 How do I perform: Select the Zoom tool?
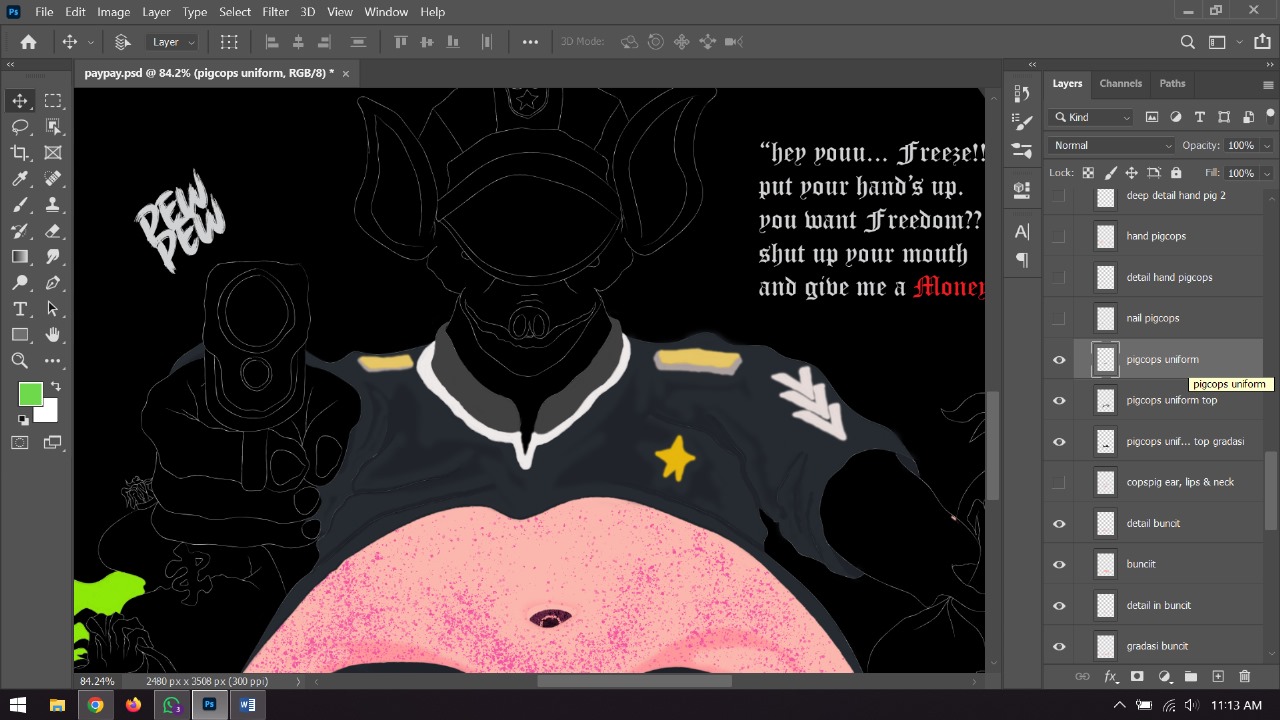tap(20, 360)
